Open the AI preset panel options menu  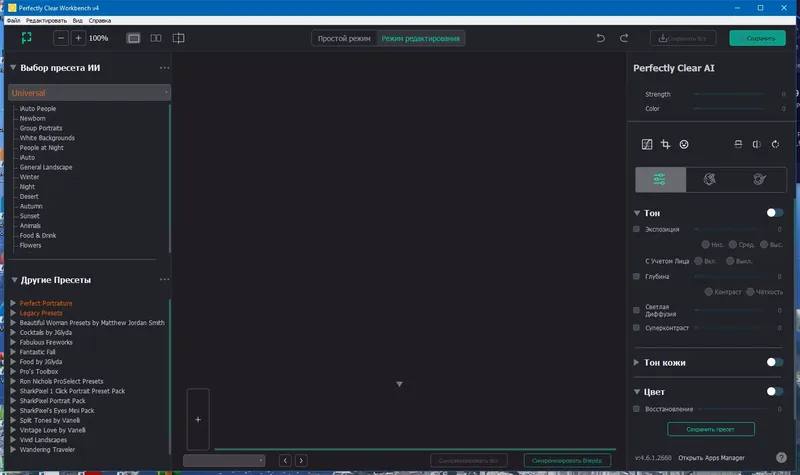164,68
